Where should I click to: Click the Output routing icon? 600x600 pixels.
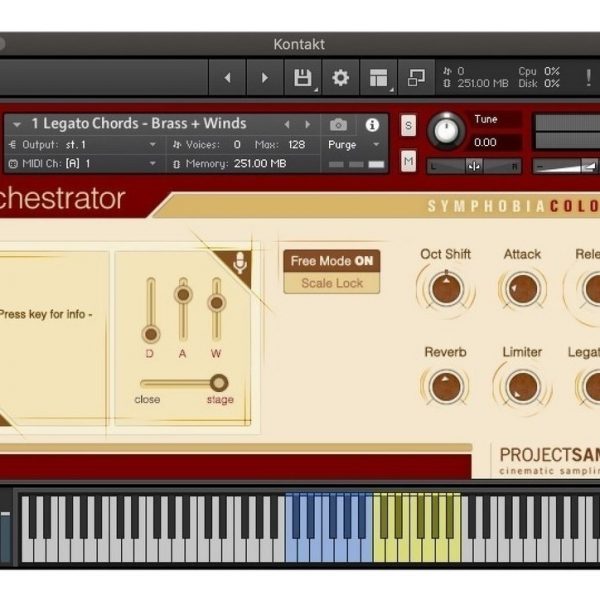12,145
